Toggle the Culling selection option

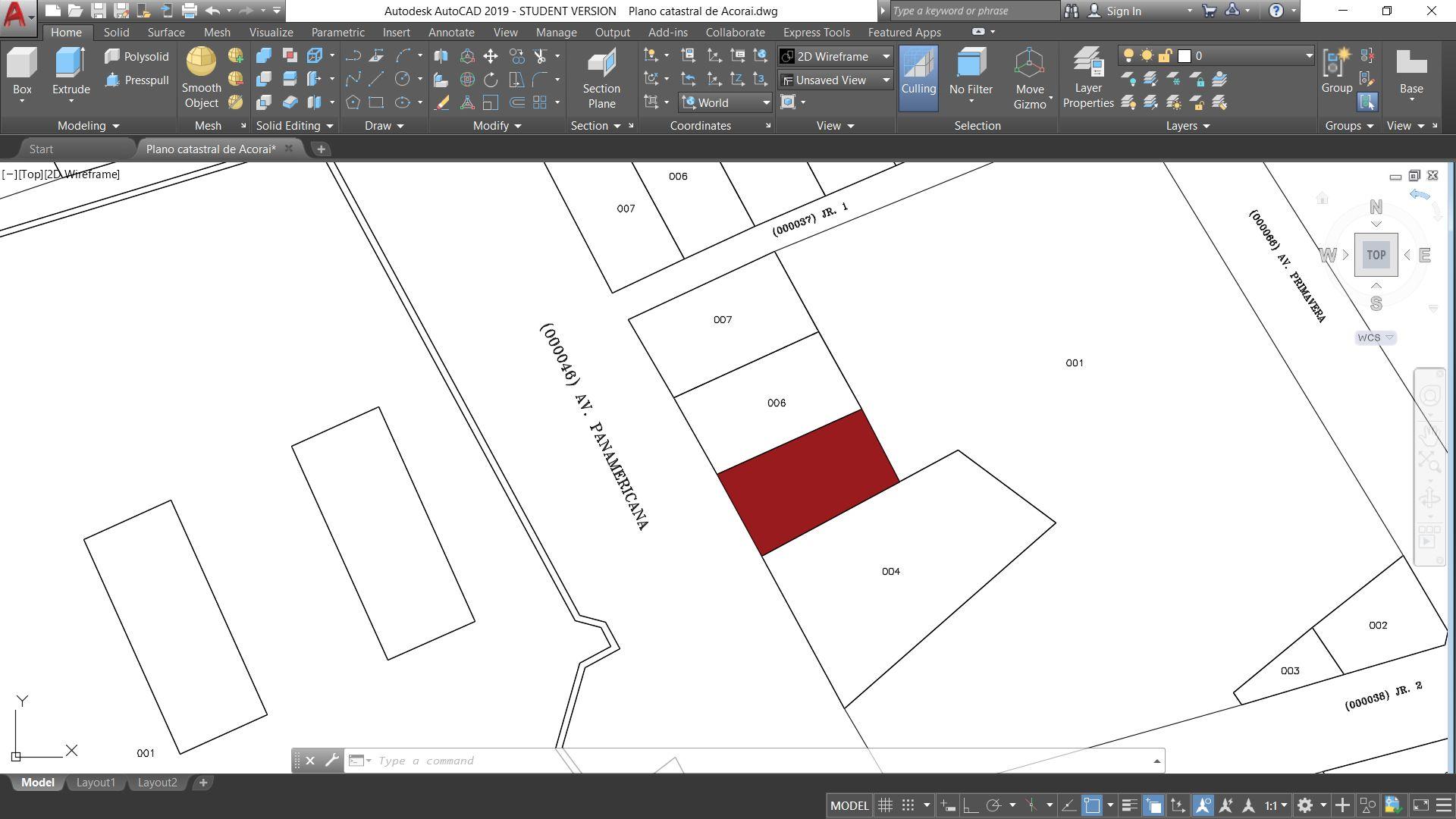(x=918, y=78)
